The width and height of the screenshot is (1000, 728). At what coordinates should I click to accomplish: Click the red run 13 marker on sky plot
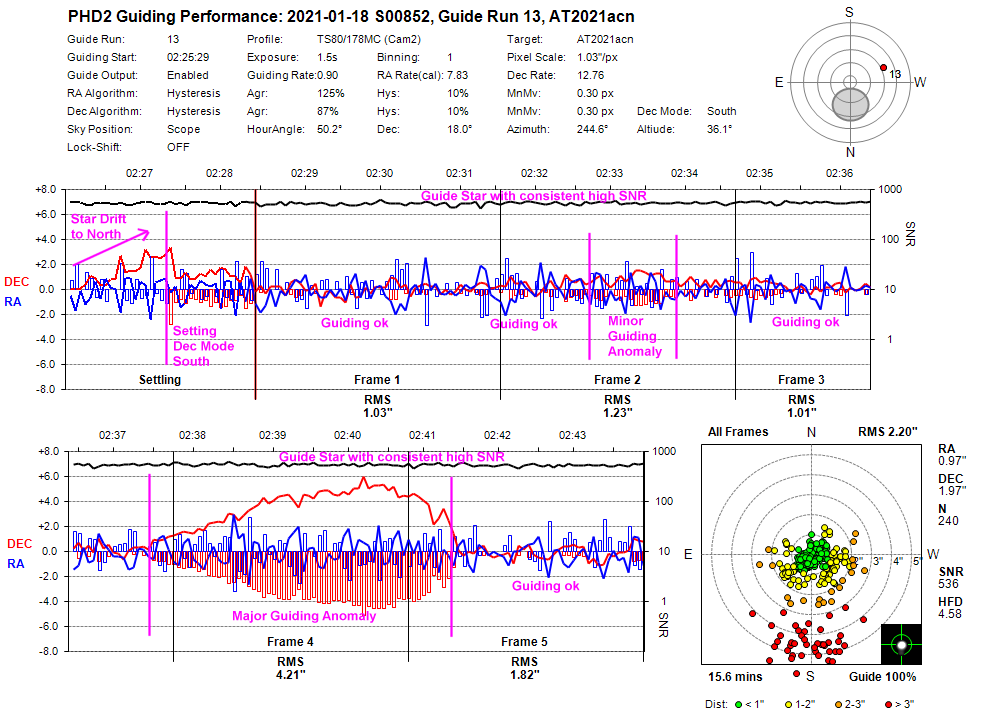point(883,68)
